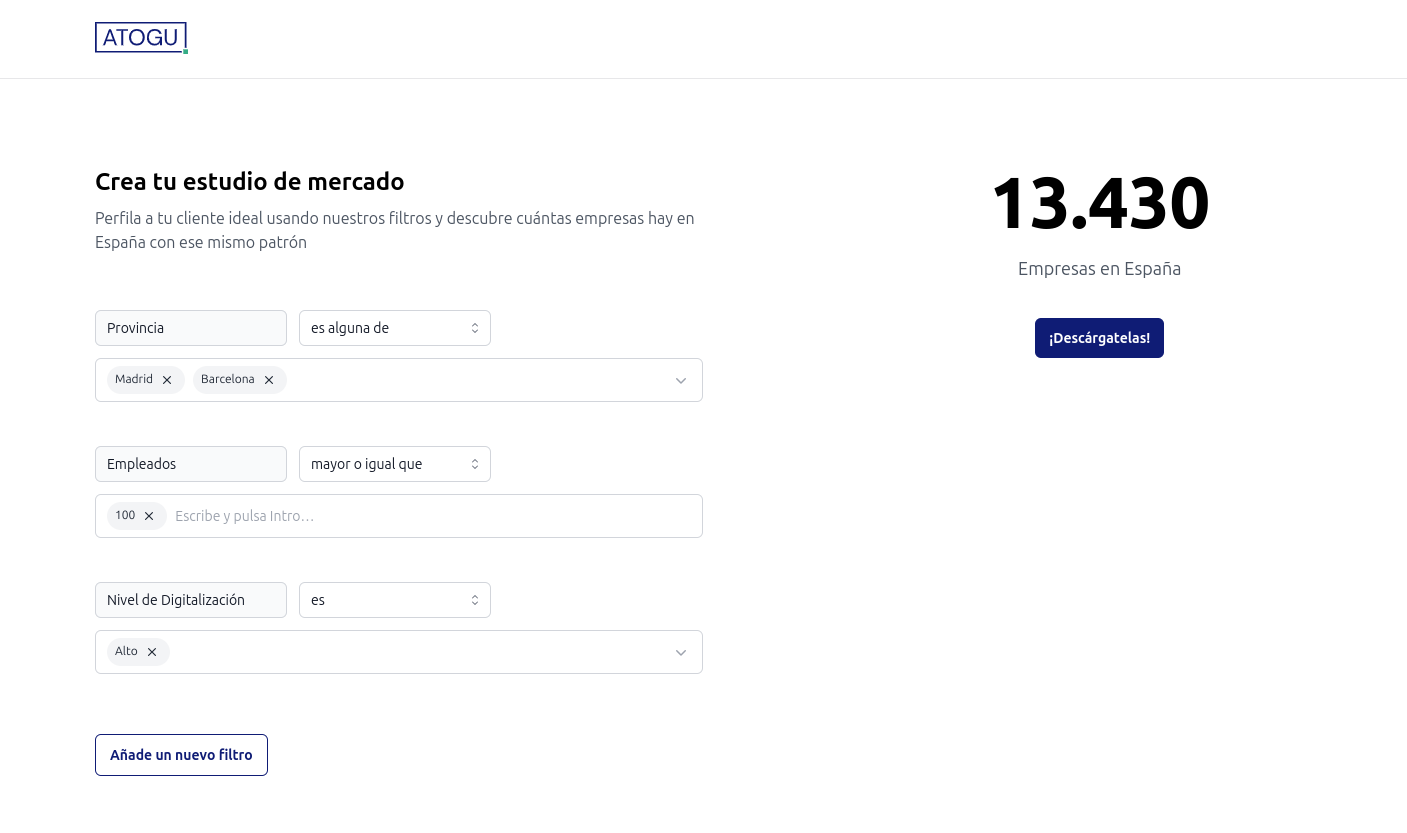Click the stepper arrows on the es selector
Viewport: 1407px width, 833px height.
tap(475, 600)
